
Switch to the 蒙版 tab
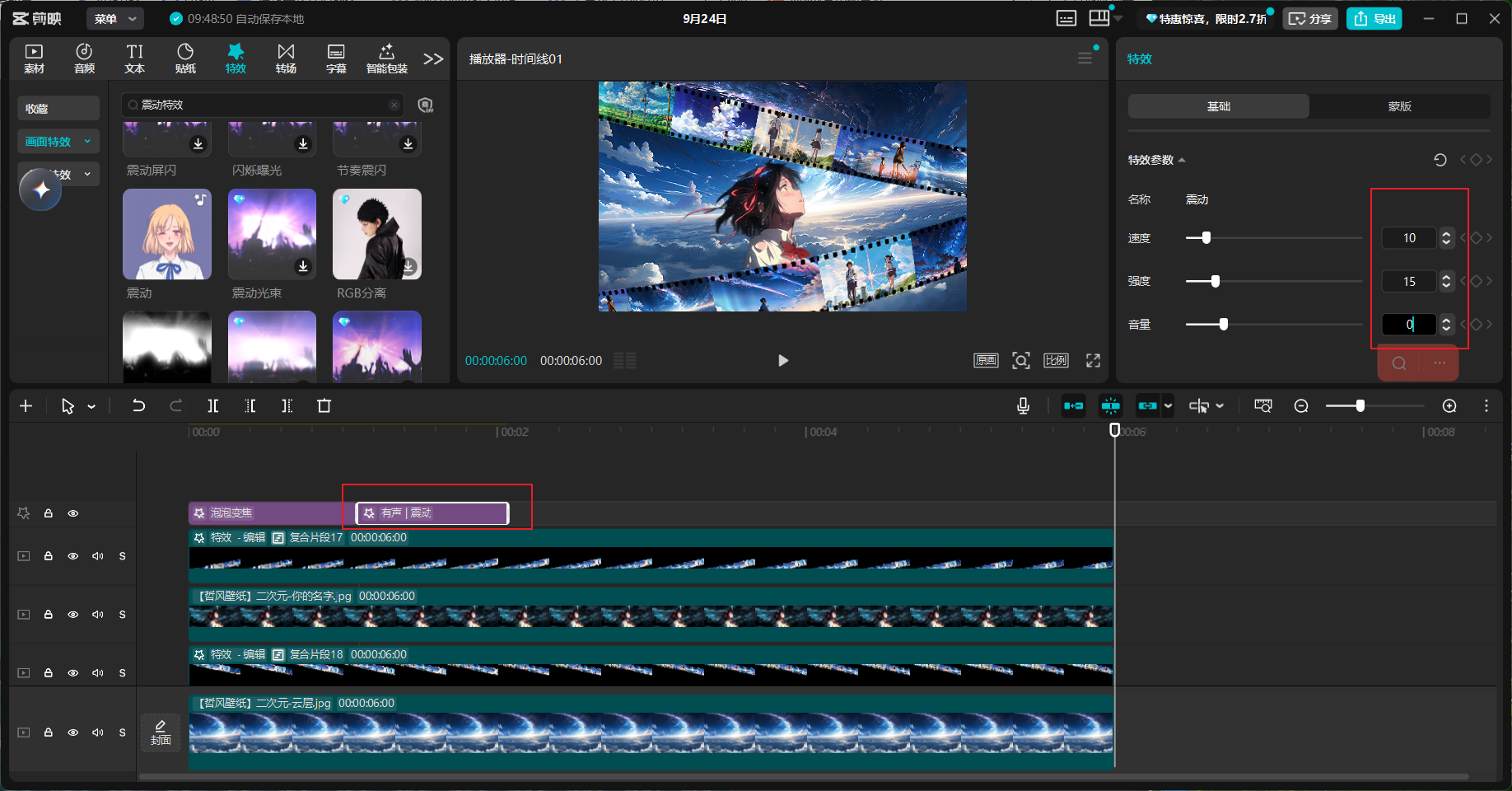pyautogui.click(x=1400, y=106)
